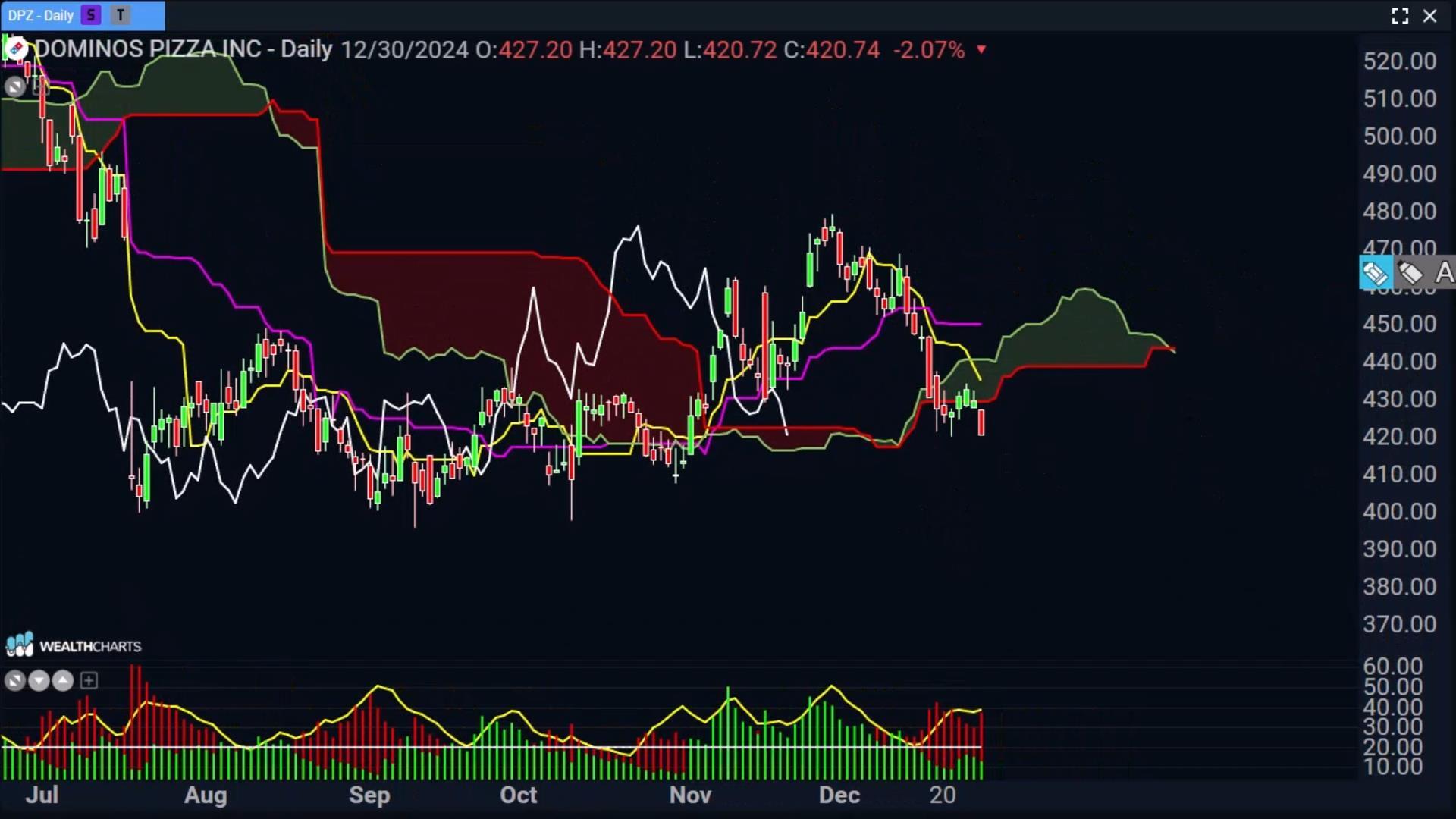Viewport: 1456px width, 819px height.
Task: Open the red change dropdown arrow in header
Action: pos(981,50)
